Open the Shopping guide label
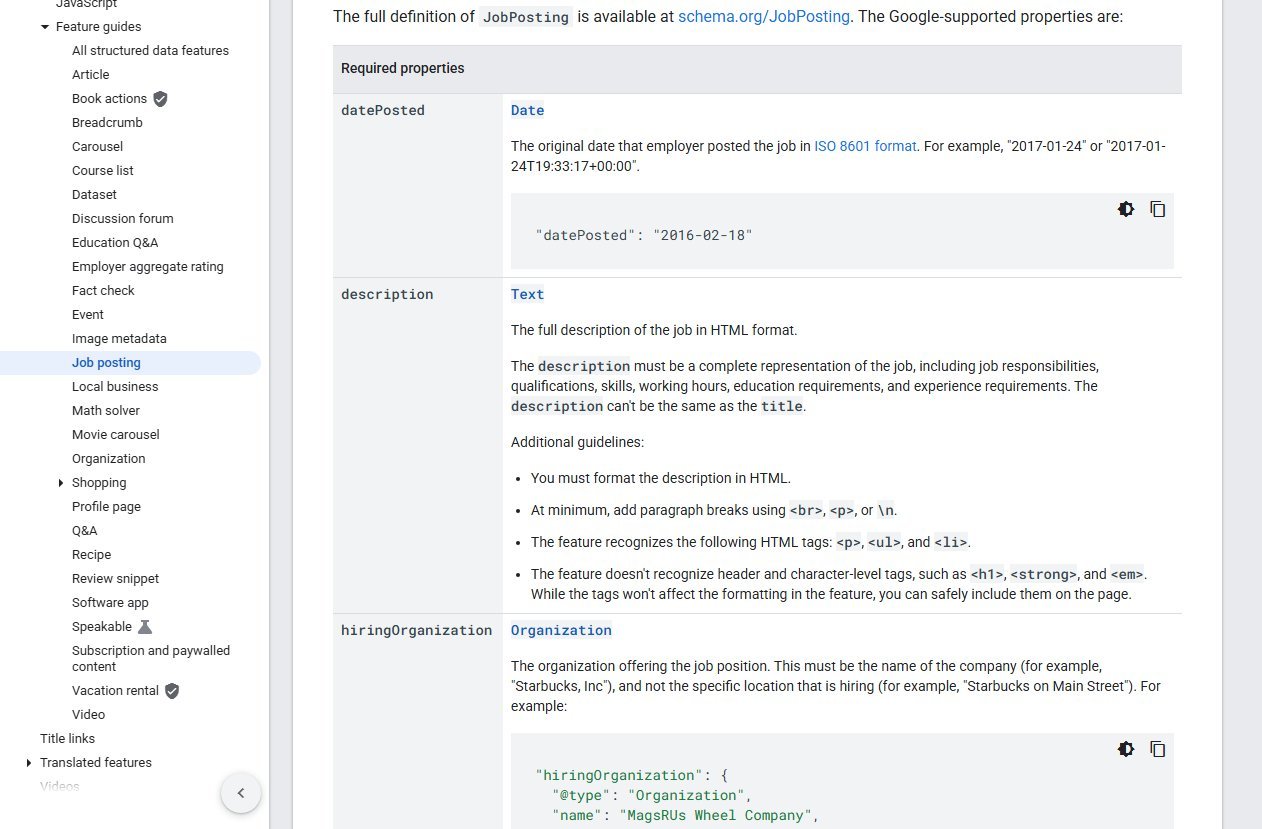 [99, 483]
